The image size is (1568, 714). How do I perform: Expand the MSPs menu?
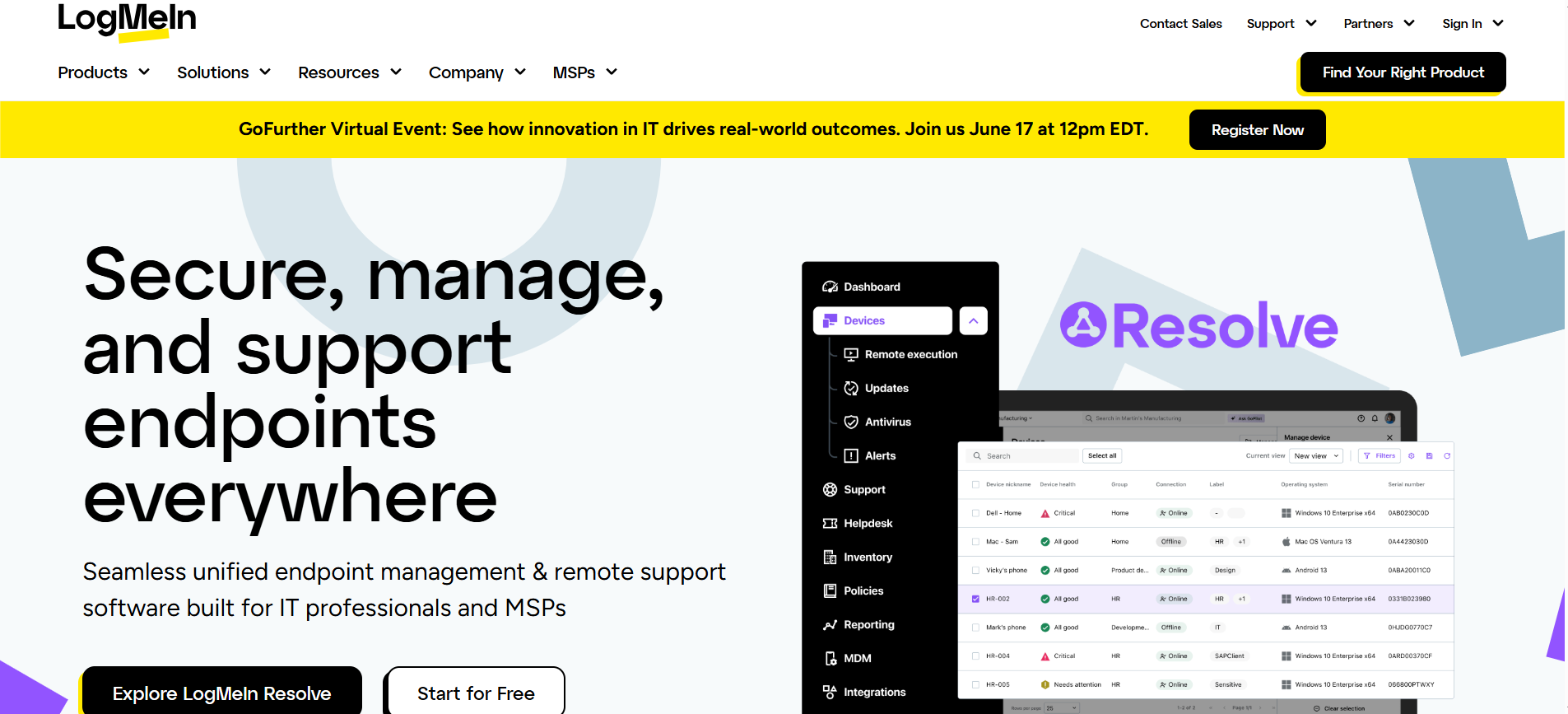pos(585,72)
